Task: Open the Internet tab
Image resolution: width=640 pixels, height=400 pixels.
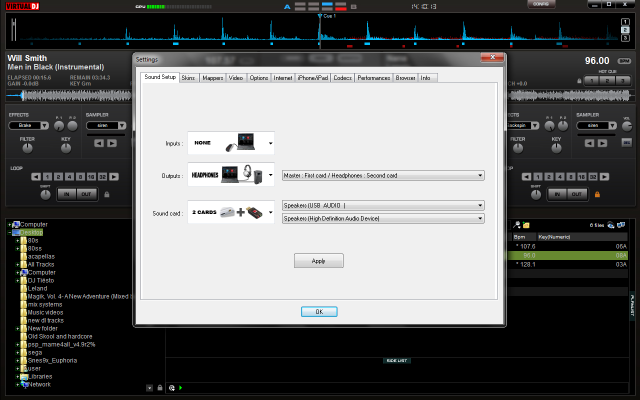Action: tap(283, 78)
